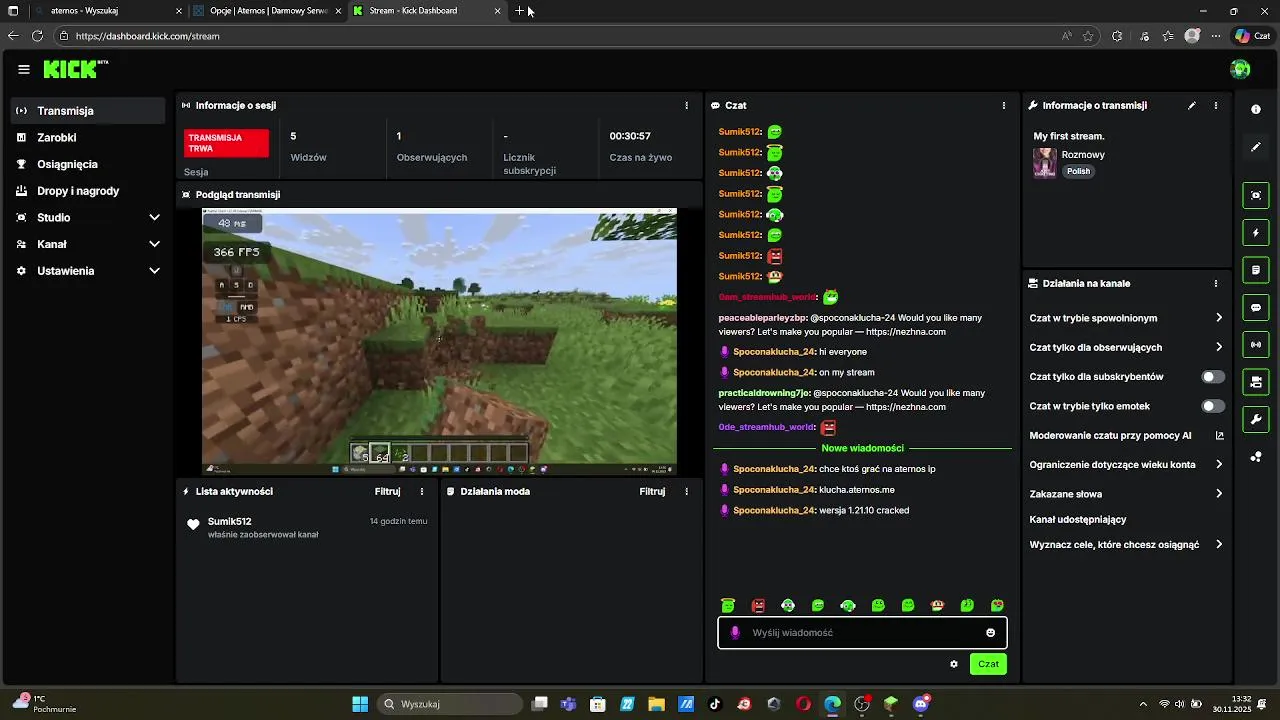Open Discord from the taskbar
The width and height of the screenshot is (1280, 720).
coord(921,704)
